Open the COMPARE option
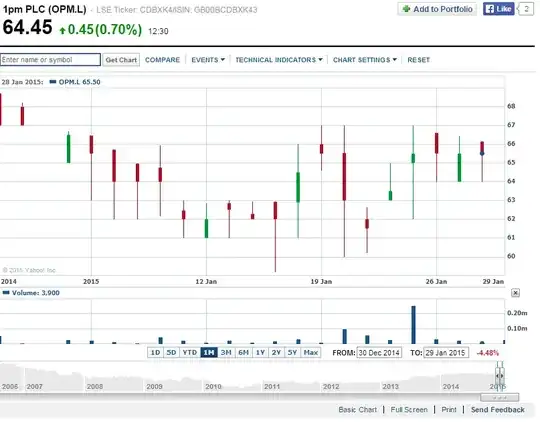540x423 pixels. point(162,60)
